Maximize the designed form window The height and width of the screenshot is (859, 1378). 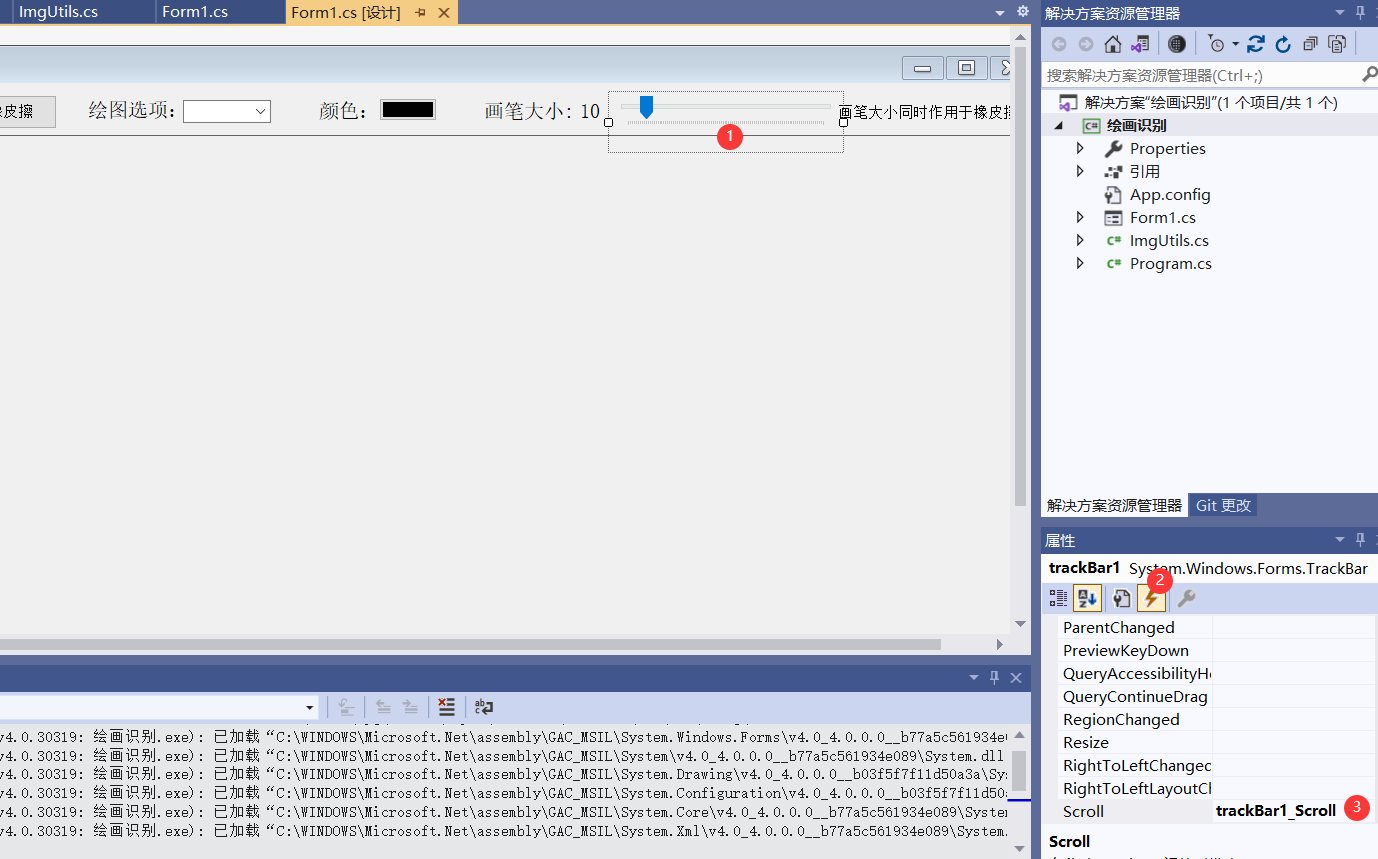(966, 68)
